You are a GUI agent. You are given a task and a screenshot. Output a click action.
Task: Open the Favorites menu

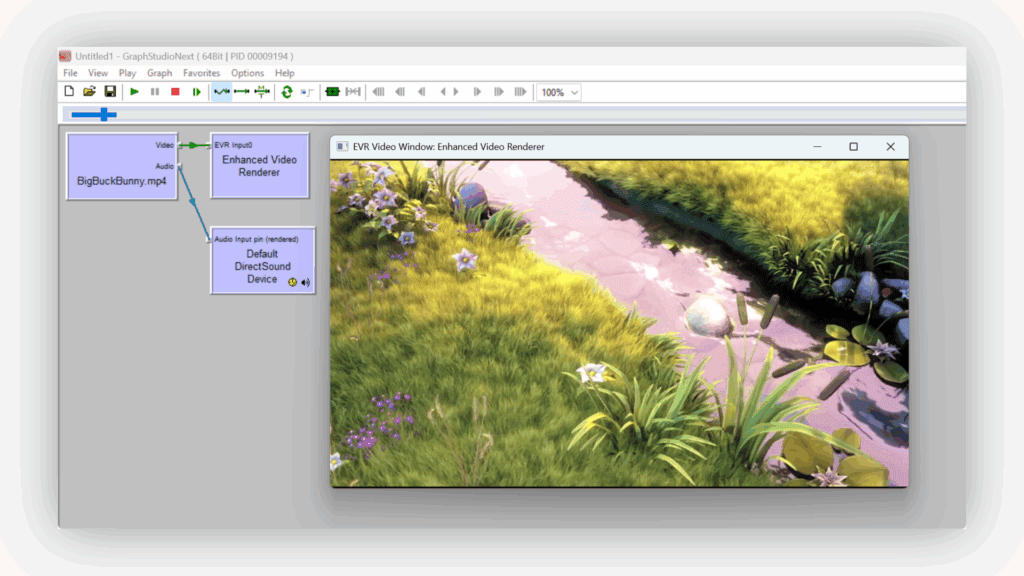201,72
